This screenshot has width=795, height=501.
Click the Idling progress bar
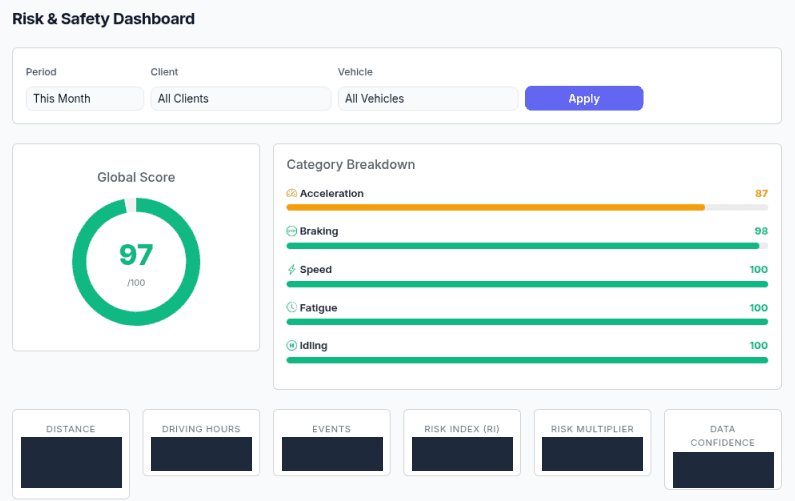point(527,360)
